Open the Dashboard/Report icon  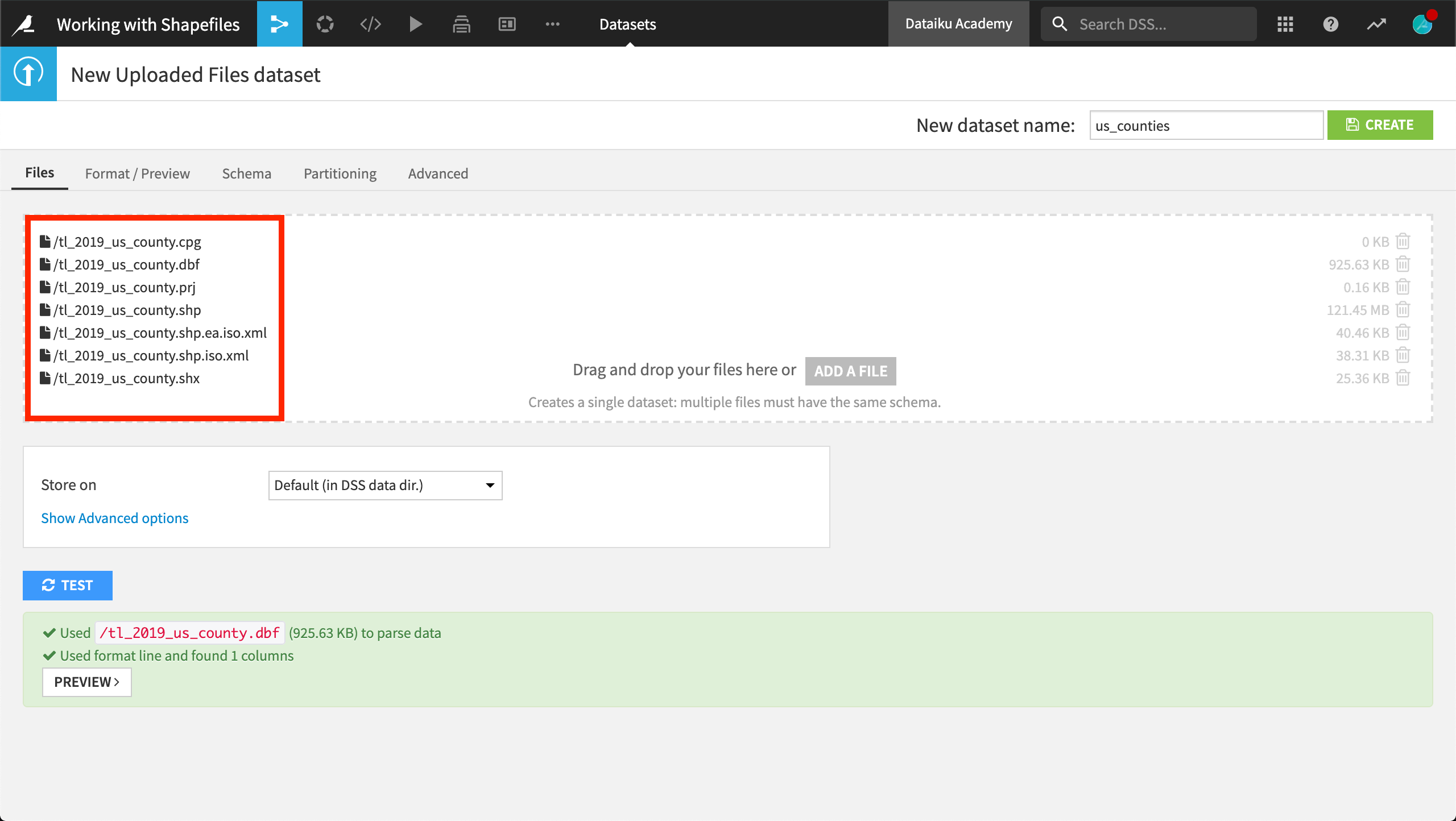click(x=508, y=23)
